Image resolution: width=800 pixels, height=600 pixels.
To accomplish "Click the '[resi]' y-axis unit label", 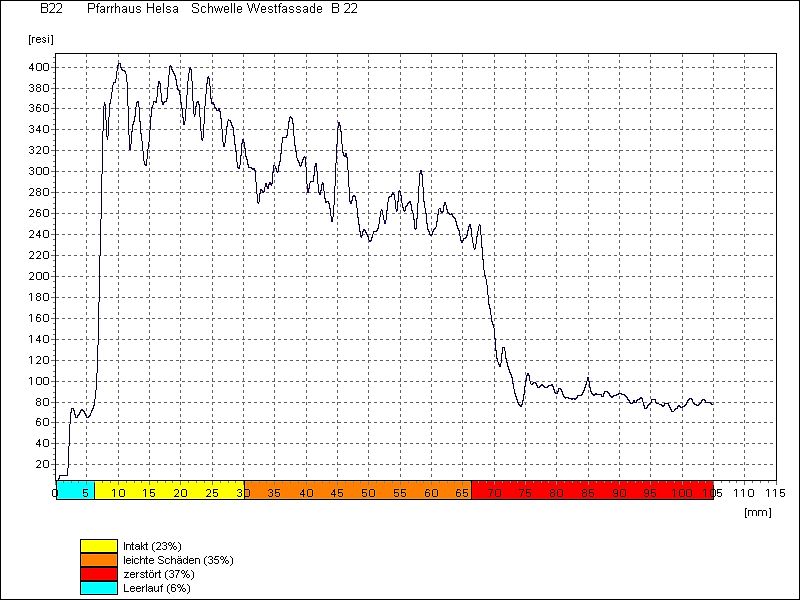I will [40, 39].
